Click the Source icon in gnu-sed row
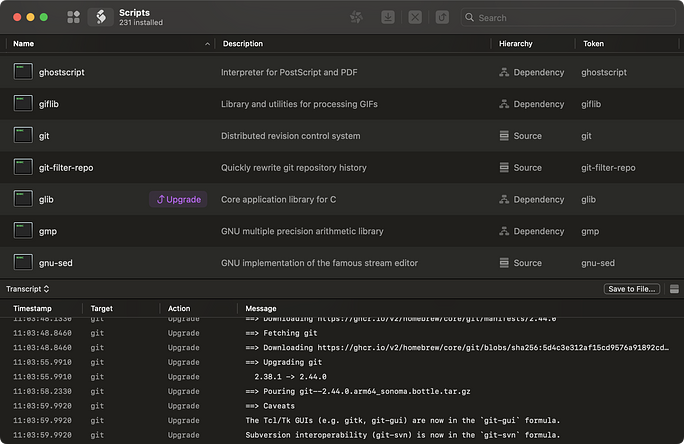Viewport: 684px width, 444px height. coord(504,263)
